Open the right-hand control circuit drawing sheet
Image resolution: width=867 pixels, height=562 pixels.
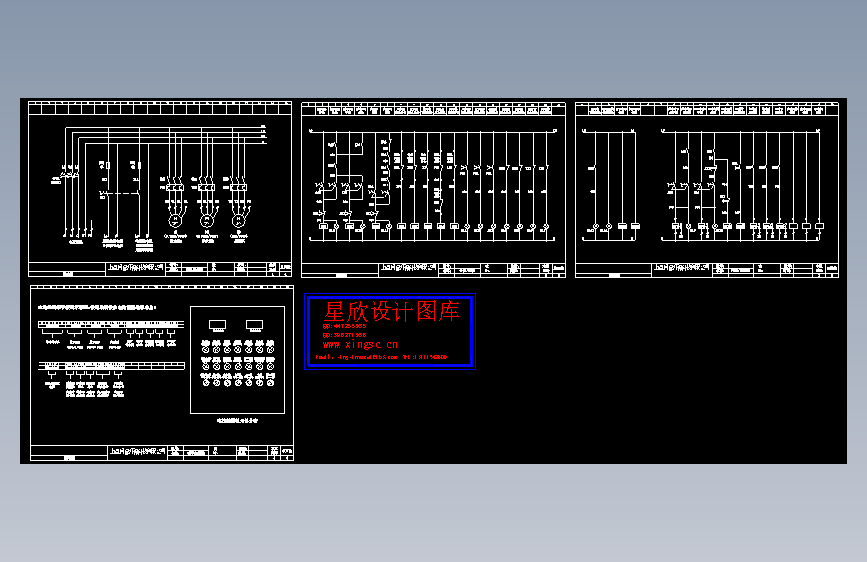(707, 190)
